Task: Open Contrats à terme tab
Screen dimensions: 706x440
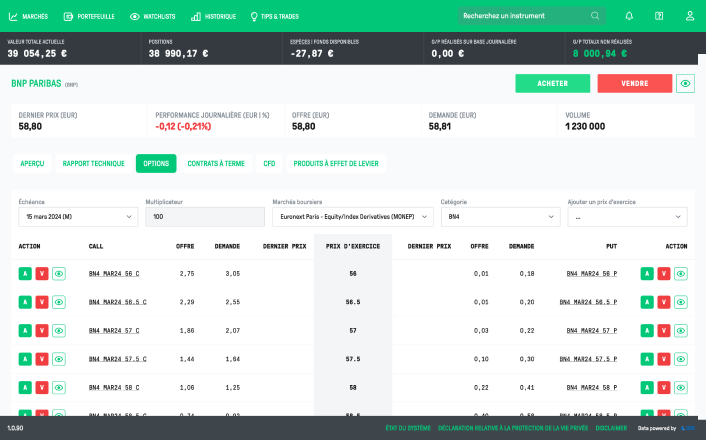Action: (216, 163)
